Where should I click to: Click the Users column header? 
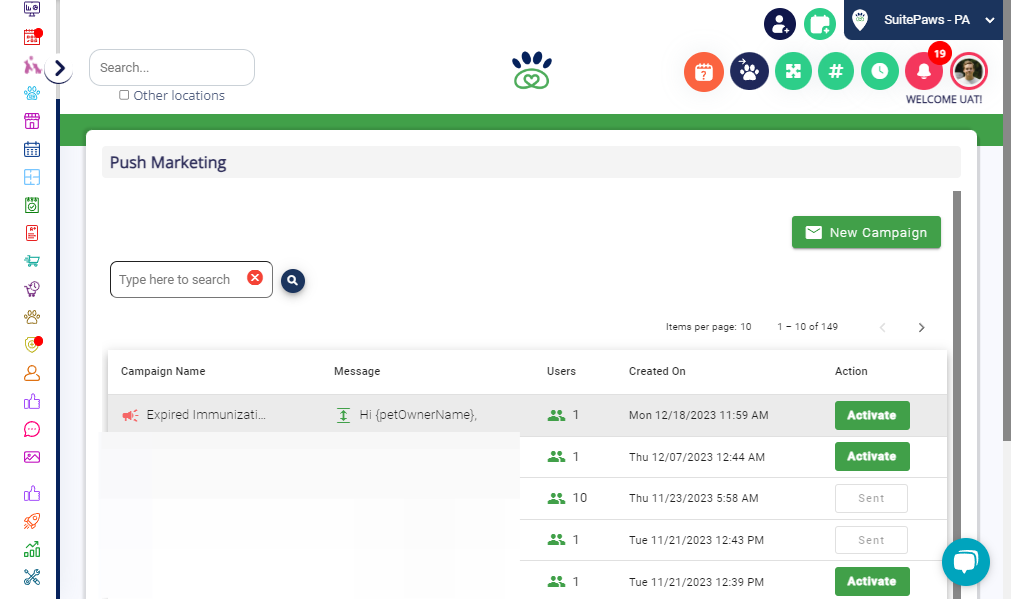pyautogui.click(x=561, y=371)
